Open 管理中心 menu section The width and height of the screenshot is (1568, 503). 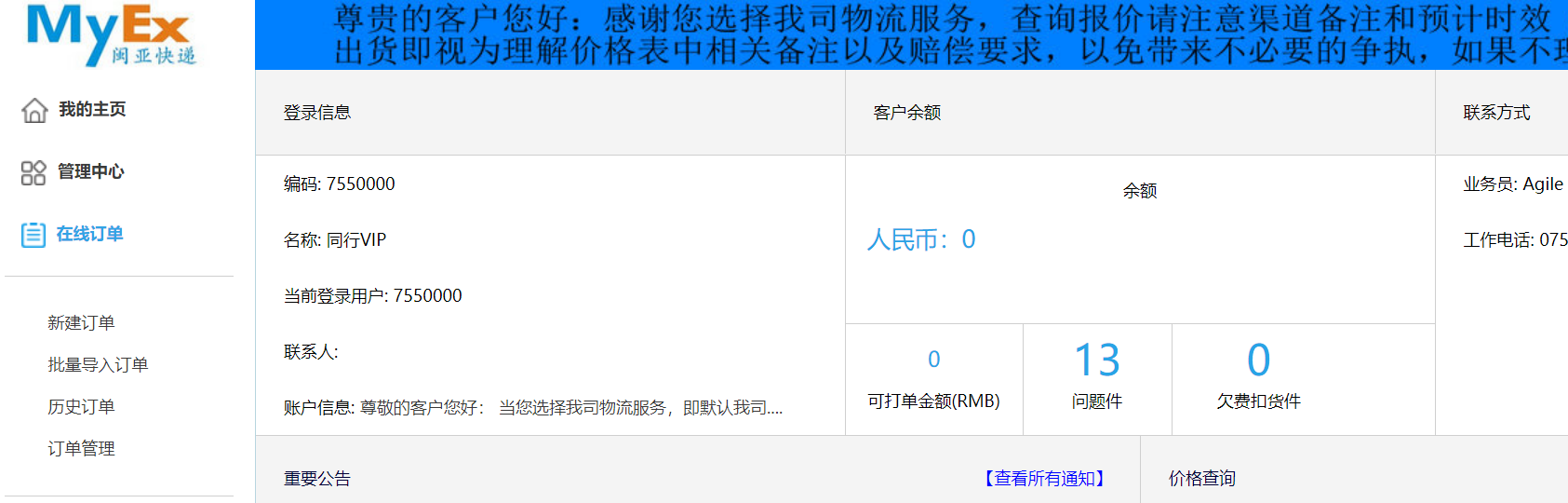[x=90, y=172]
